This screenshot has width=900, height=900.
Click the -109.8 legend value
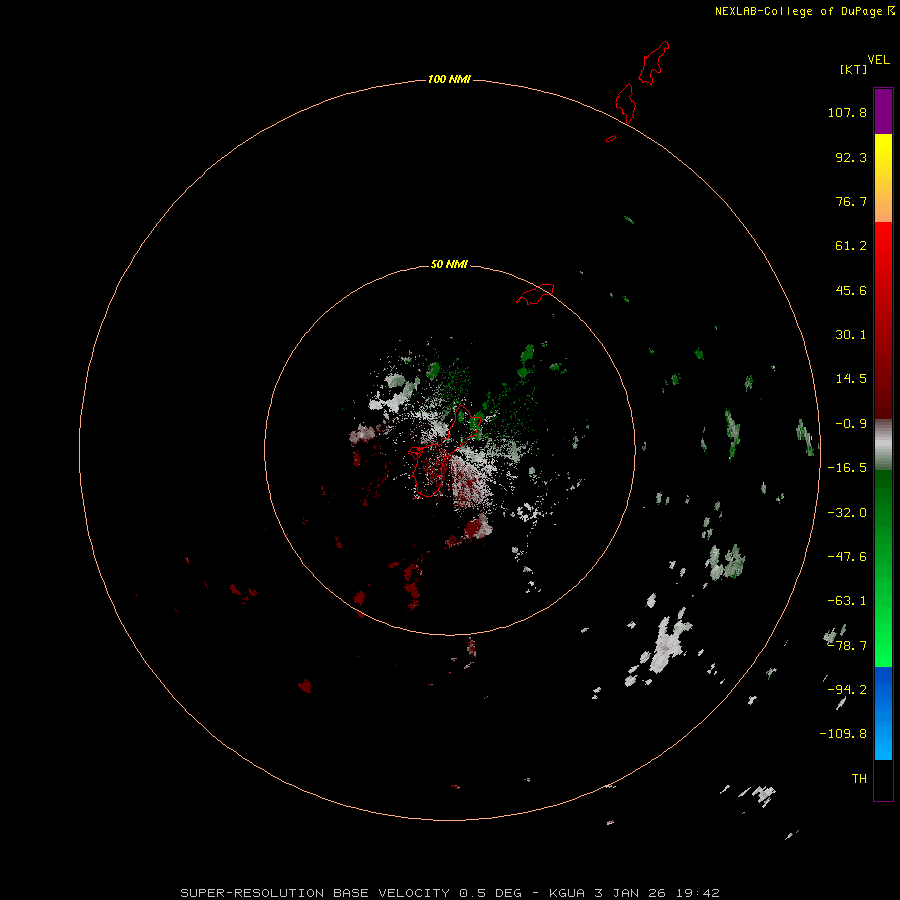(843, 734)
